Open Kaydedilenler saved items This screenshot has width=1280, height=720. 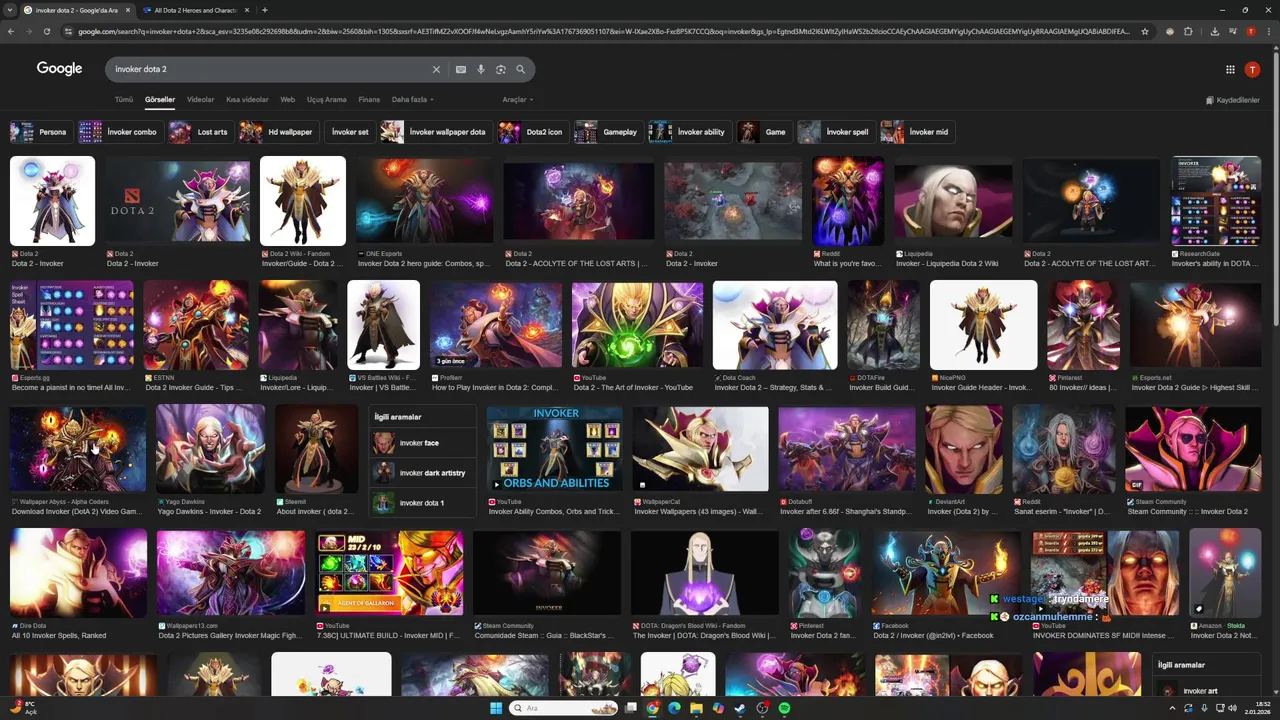tap(1233, 100)
